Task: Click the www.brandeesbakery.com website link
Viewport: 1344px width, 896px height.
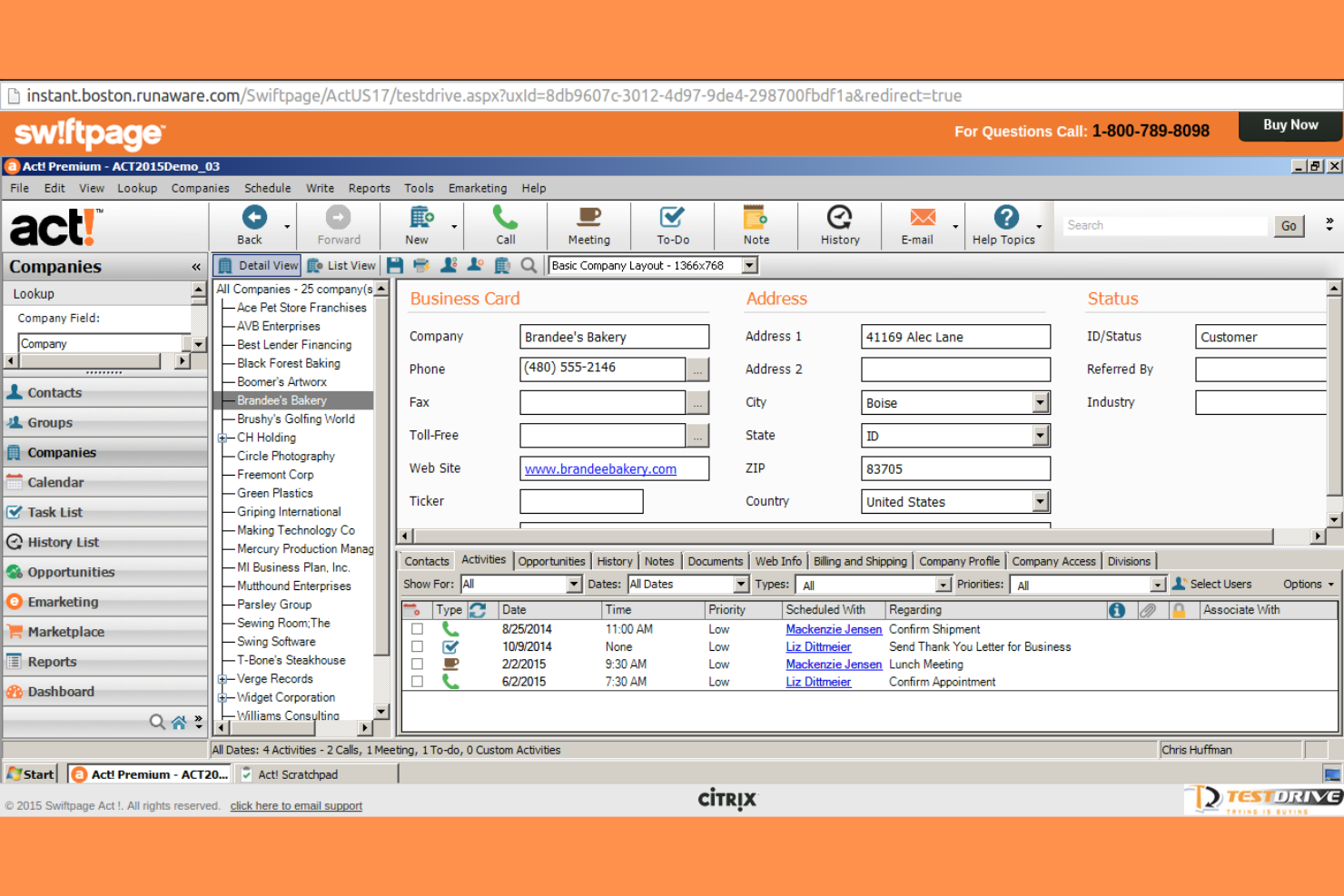Action: point(599,468)
